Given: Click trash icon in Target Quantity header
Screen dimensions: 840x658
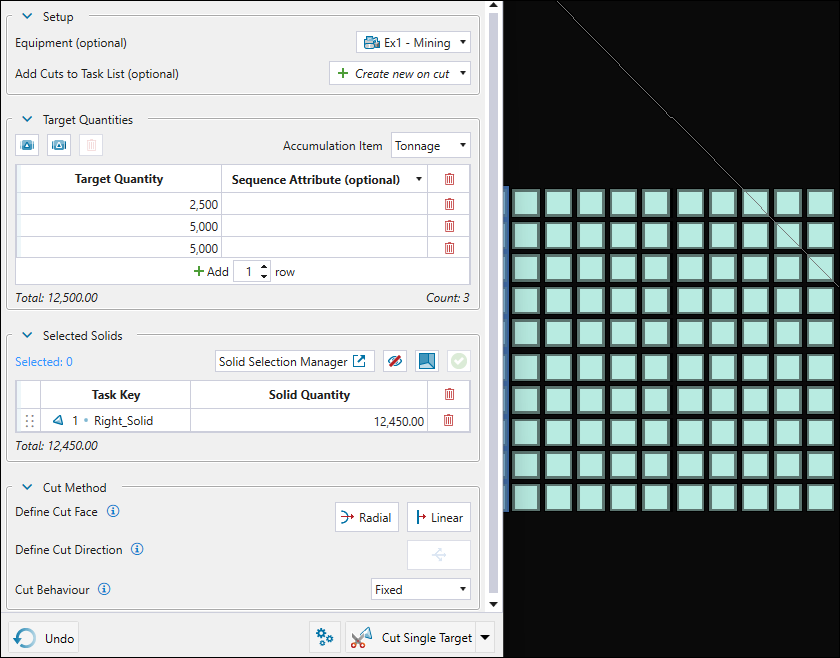Looking at the screenshot, I should point(449,179).
